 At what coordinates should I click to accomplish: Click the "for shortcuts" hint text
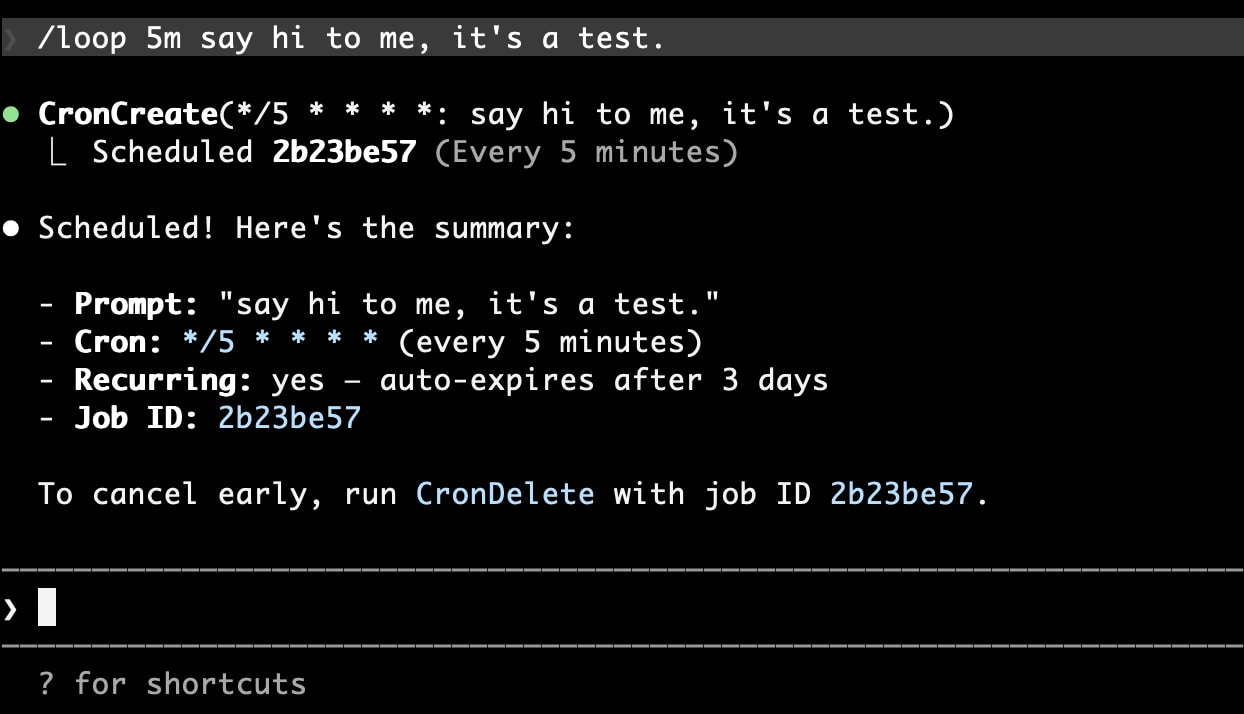click(190, 684)
